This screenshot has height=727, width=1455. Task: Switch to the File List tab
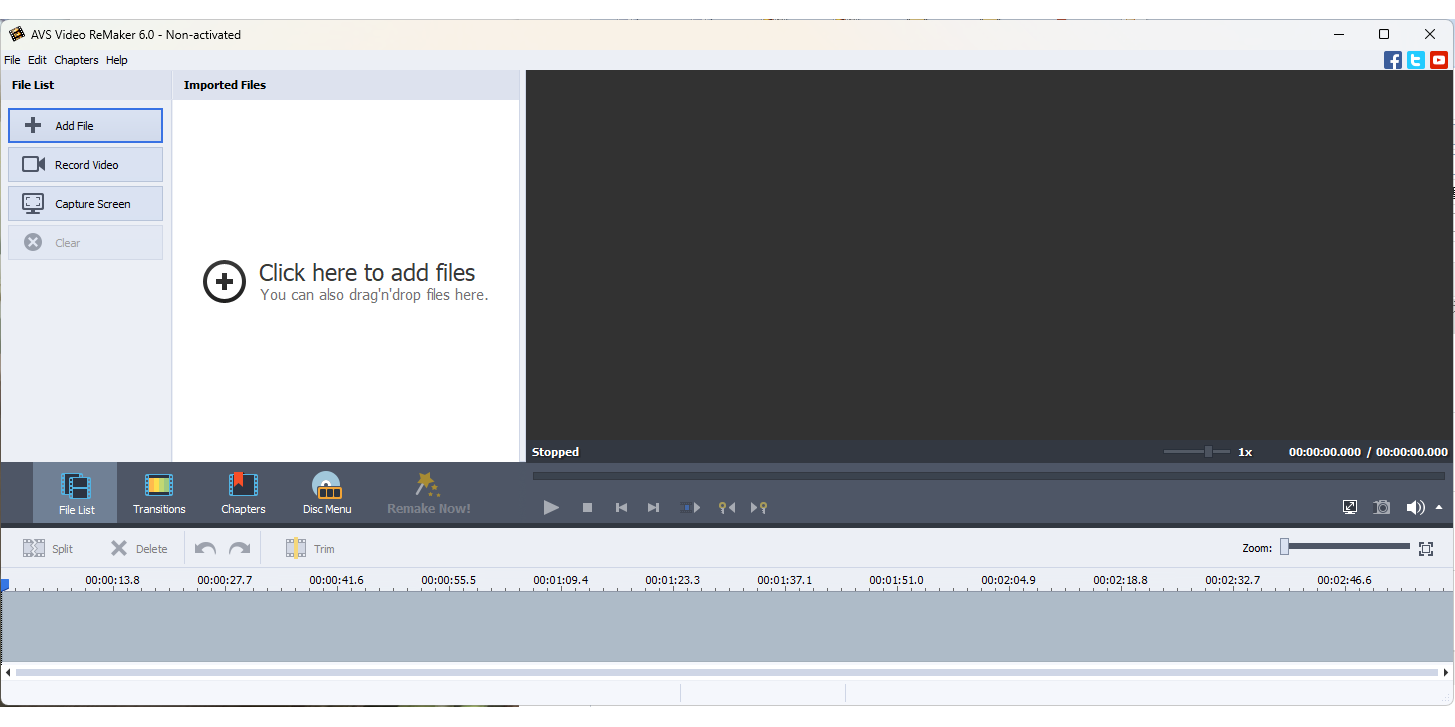(x=76, y=493)
